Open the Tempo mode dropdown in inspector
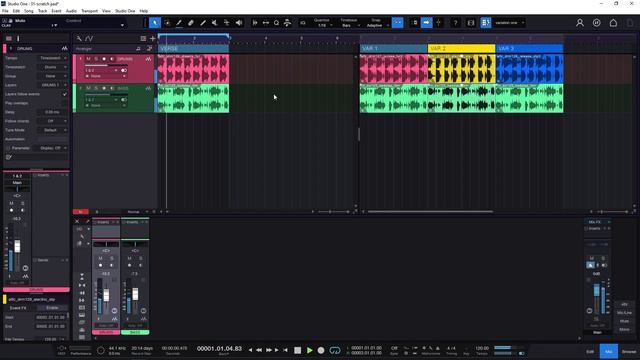This screenshot has height=360, width=640. pos(52,58)
